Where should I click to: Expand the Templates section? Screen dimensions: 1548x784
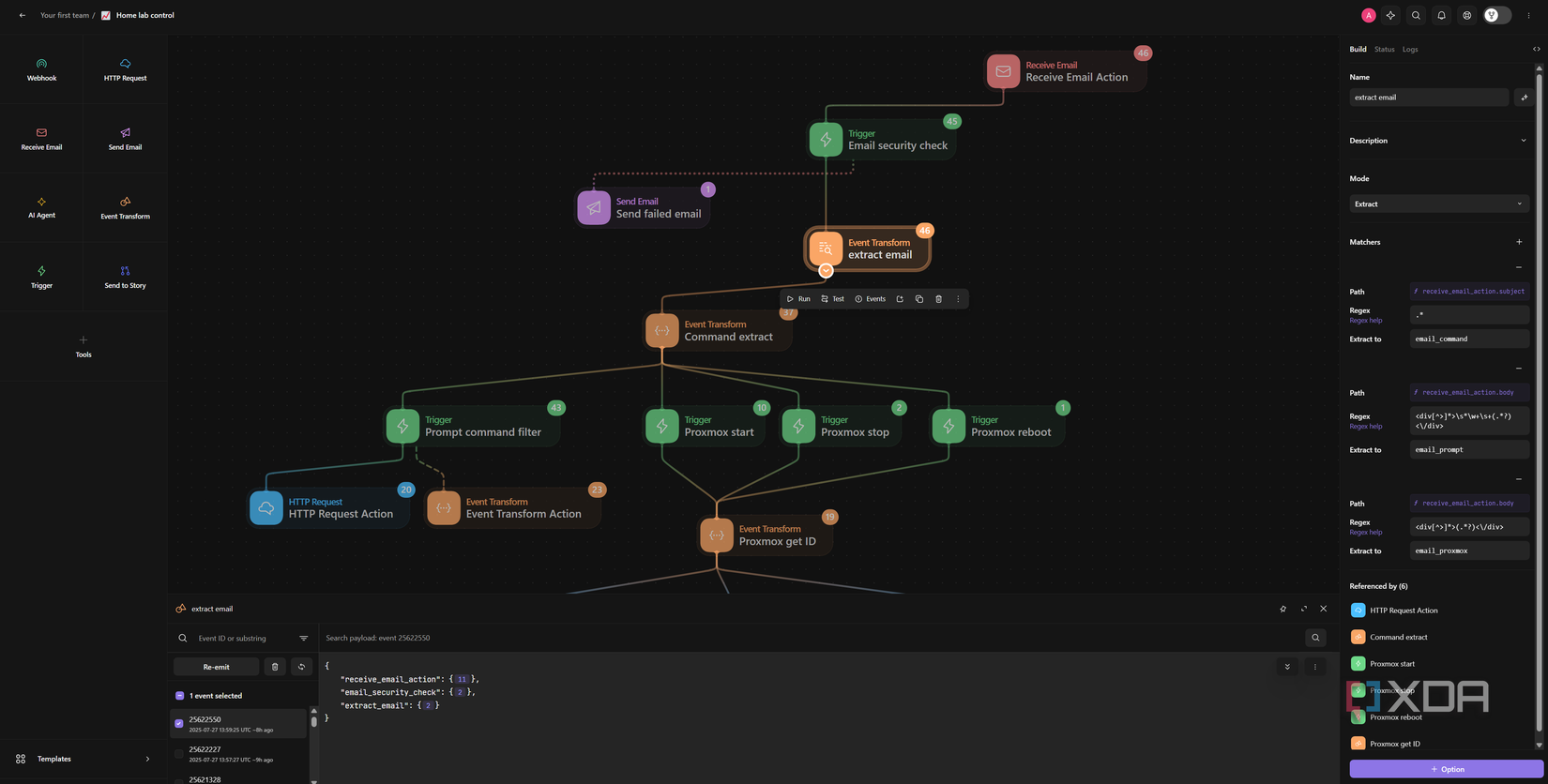[x=83, y=759]
